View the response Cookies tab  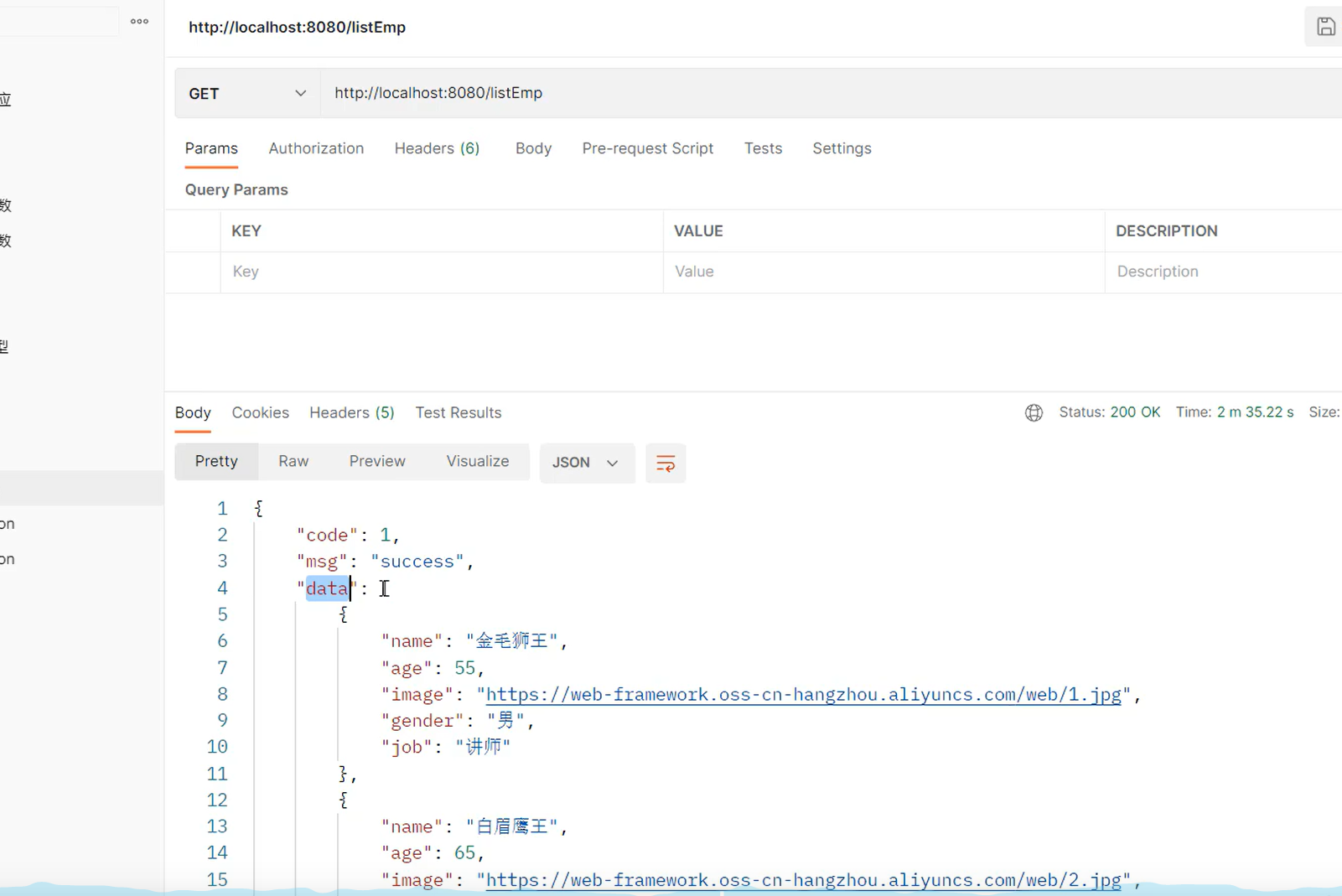260,412
